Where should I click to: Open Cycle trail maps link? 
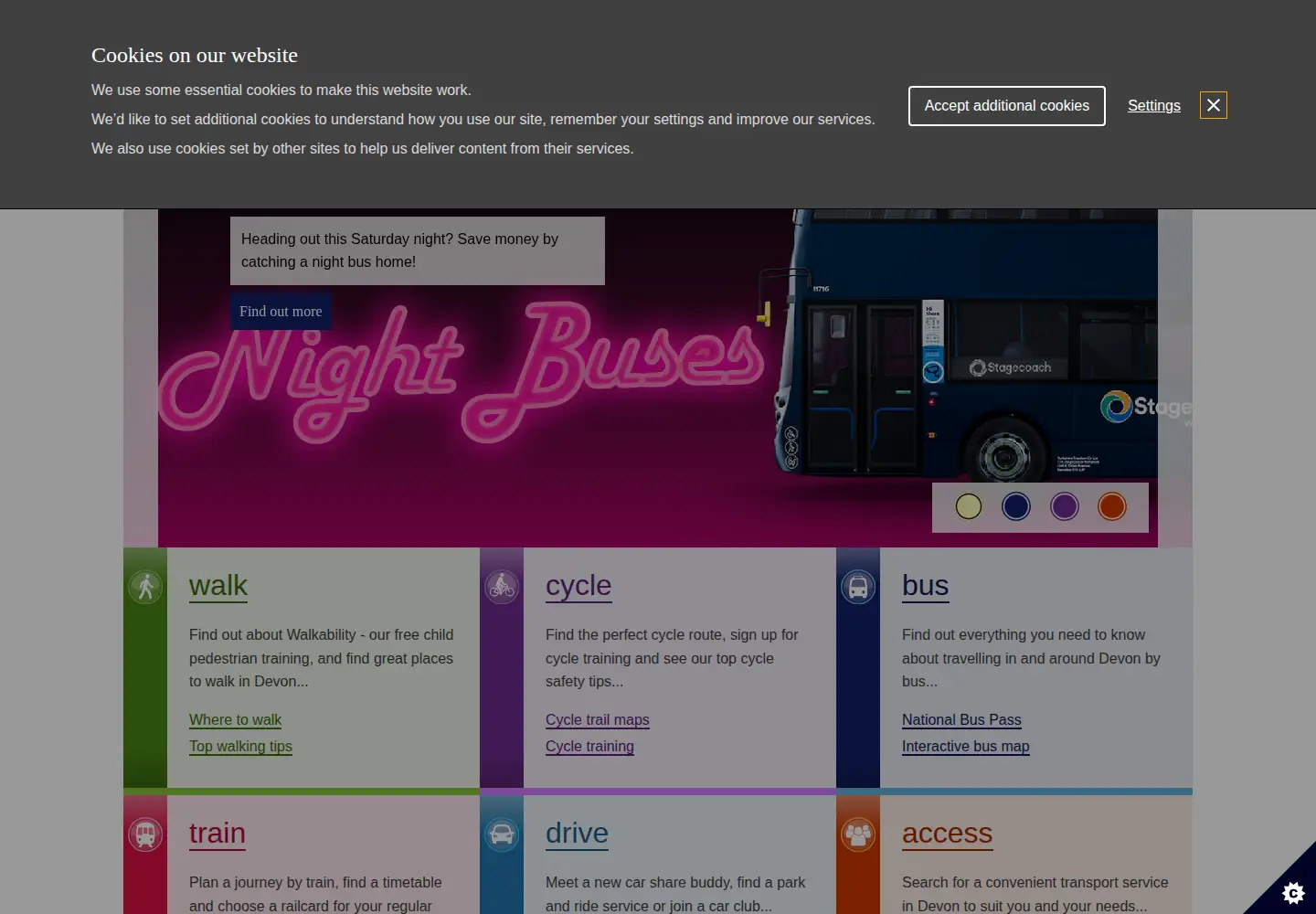point(598,720)
